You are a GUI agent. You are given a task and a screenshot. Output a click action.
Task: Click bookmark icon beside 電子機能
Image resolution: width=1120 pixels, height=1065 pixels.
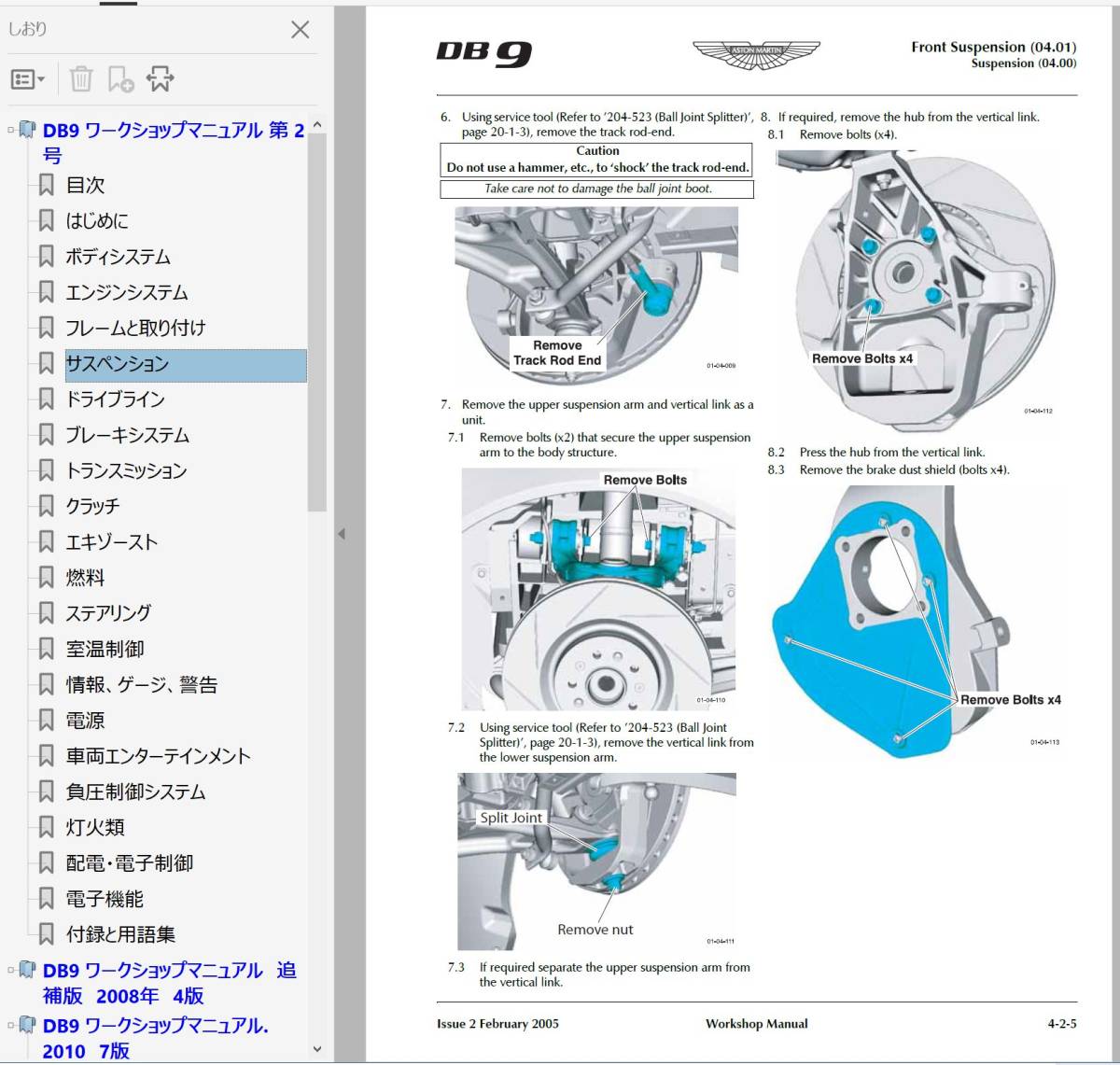coord(46,899)
